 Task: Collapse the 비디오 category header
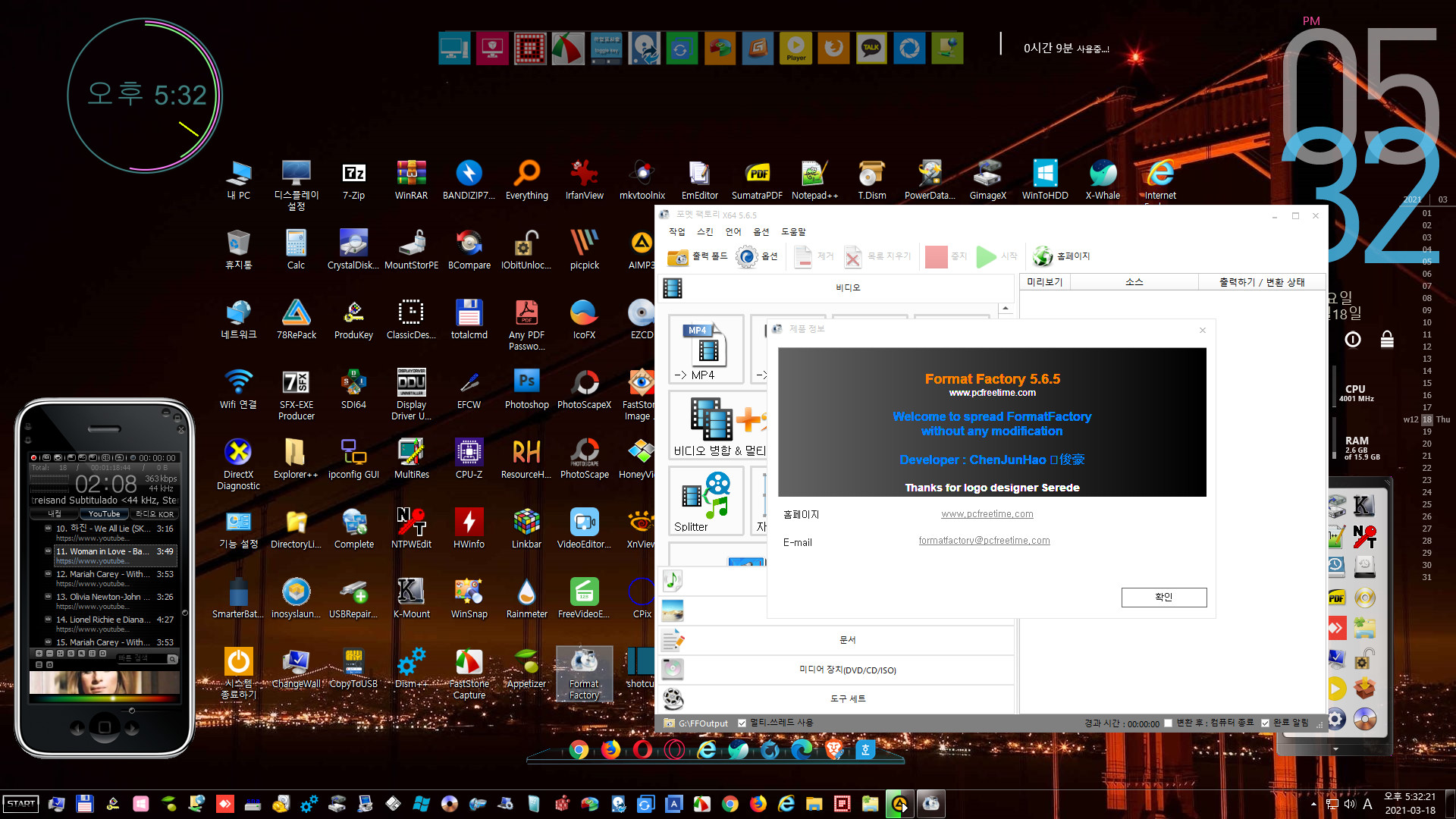point(837,287)
